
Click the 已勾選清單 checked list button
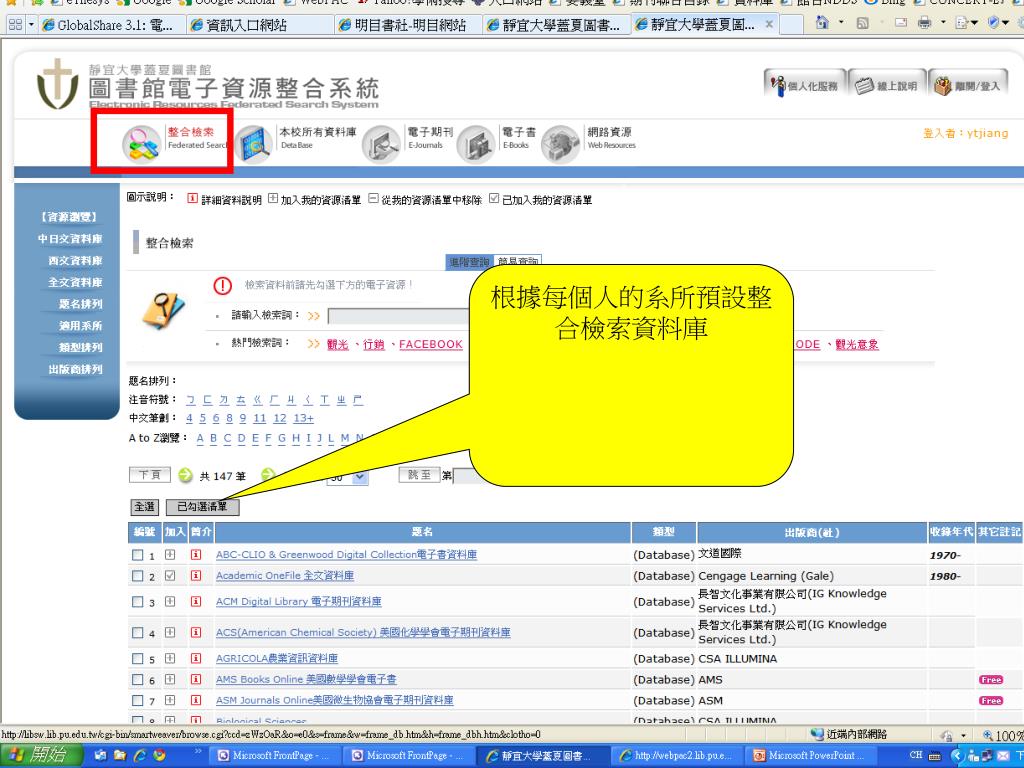[202, 507]
